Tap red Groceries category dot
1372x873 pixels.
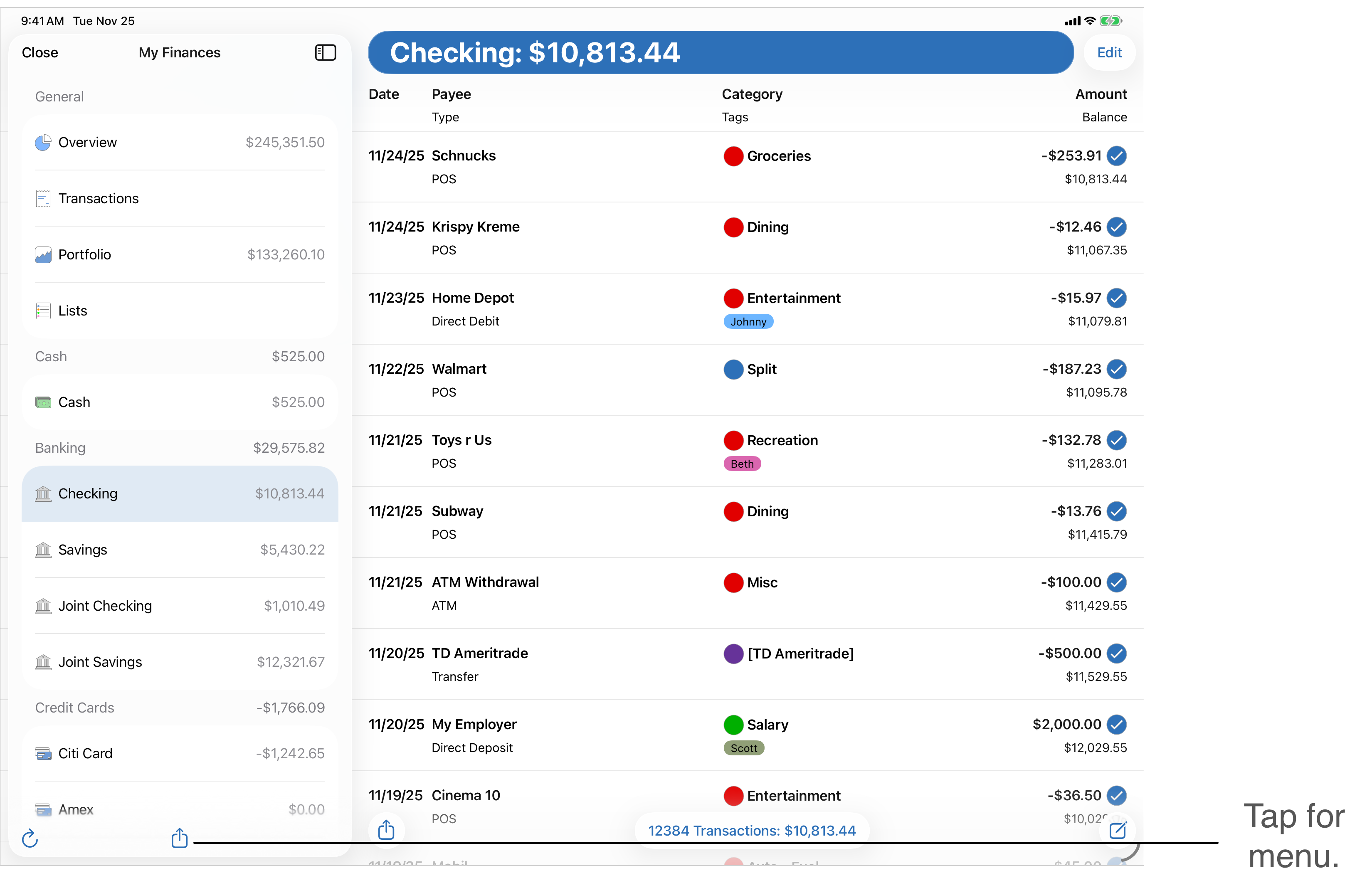(733, 156)
